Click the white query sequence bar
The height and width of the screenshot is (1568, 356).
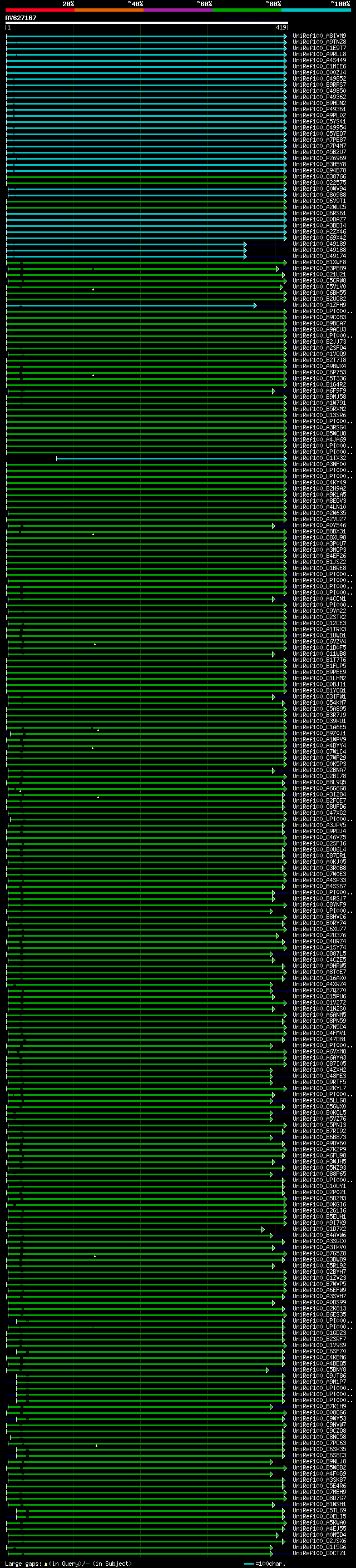point(147,23)
